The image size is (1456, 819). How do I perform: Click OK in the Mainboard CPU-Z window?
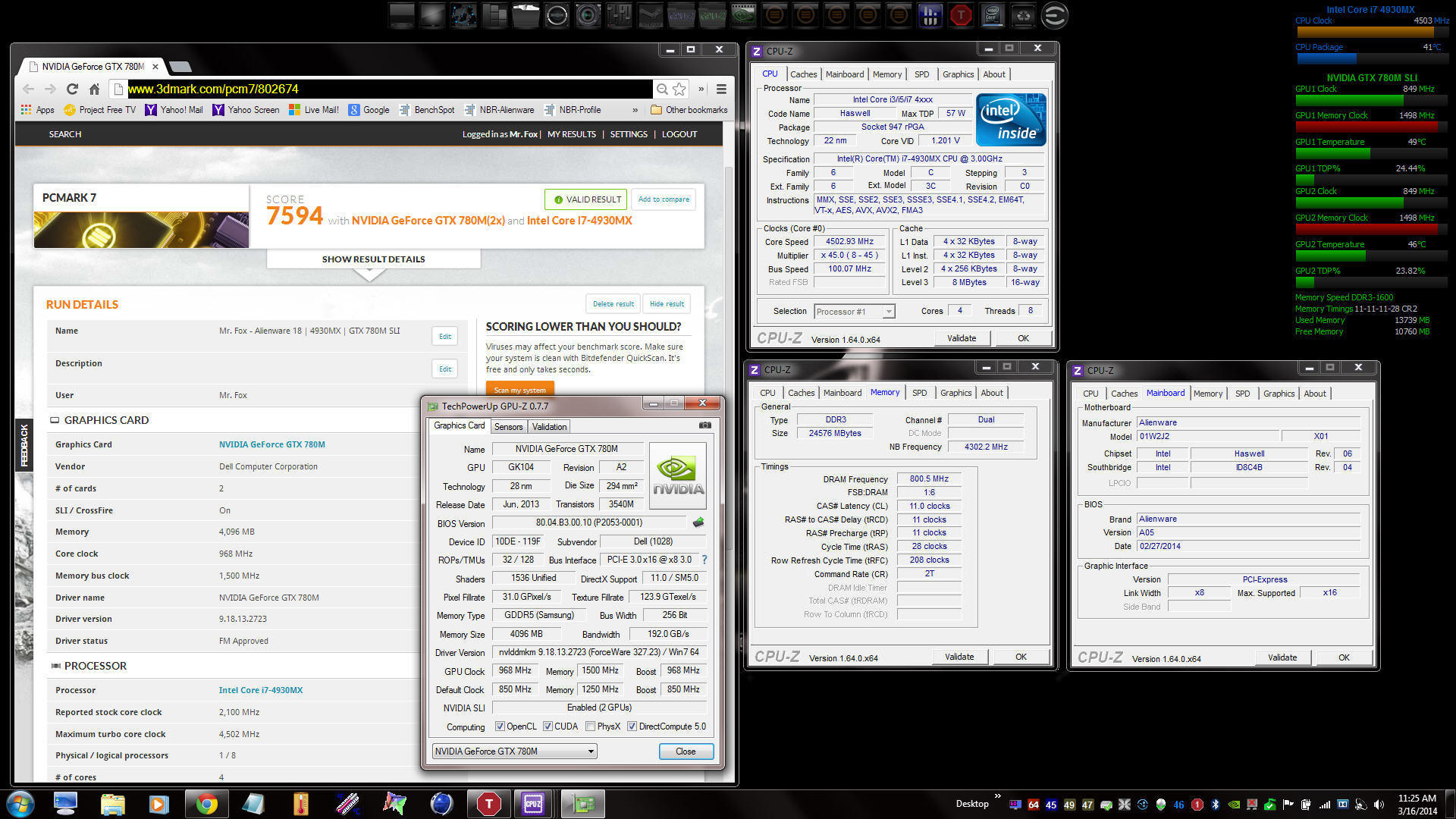[1344, 657]
